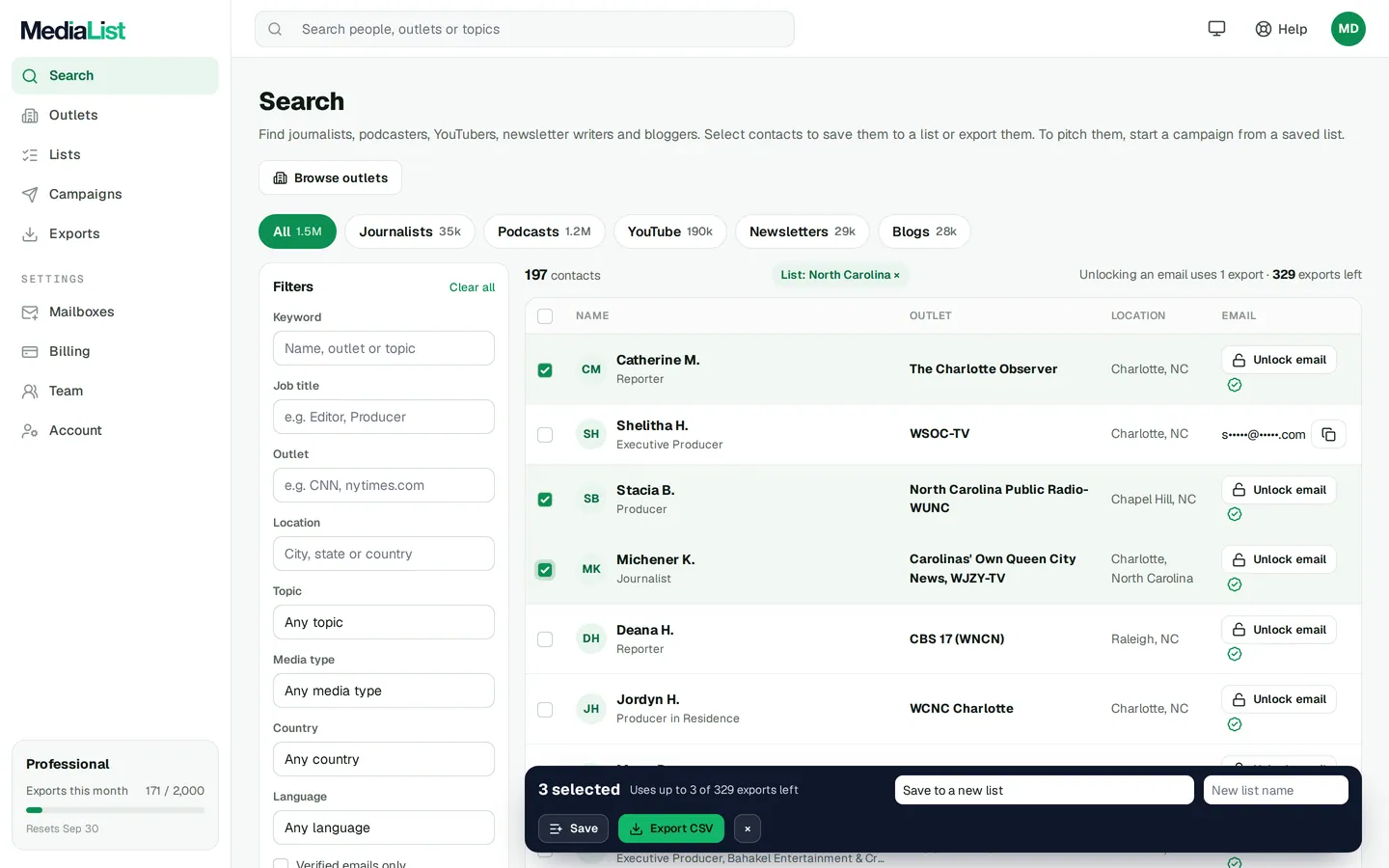Screen dimensions: 1389x868
Task: Click the Export CSV button
Action: [x=671, y=828]
